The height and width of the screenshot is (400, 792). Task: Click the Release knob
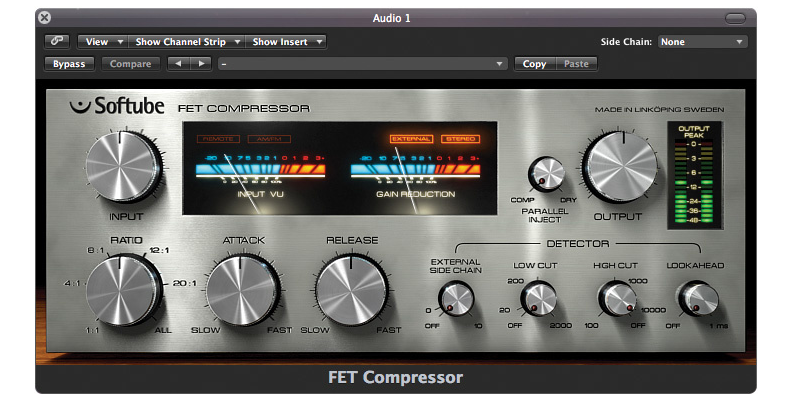click(x=352, y=291)
